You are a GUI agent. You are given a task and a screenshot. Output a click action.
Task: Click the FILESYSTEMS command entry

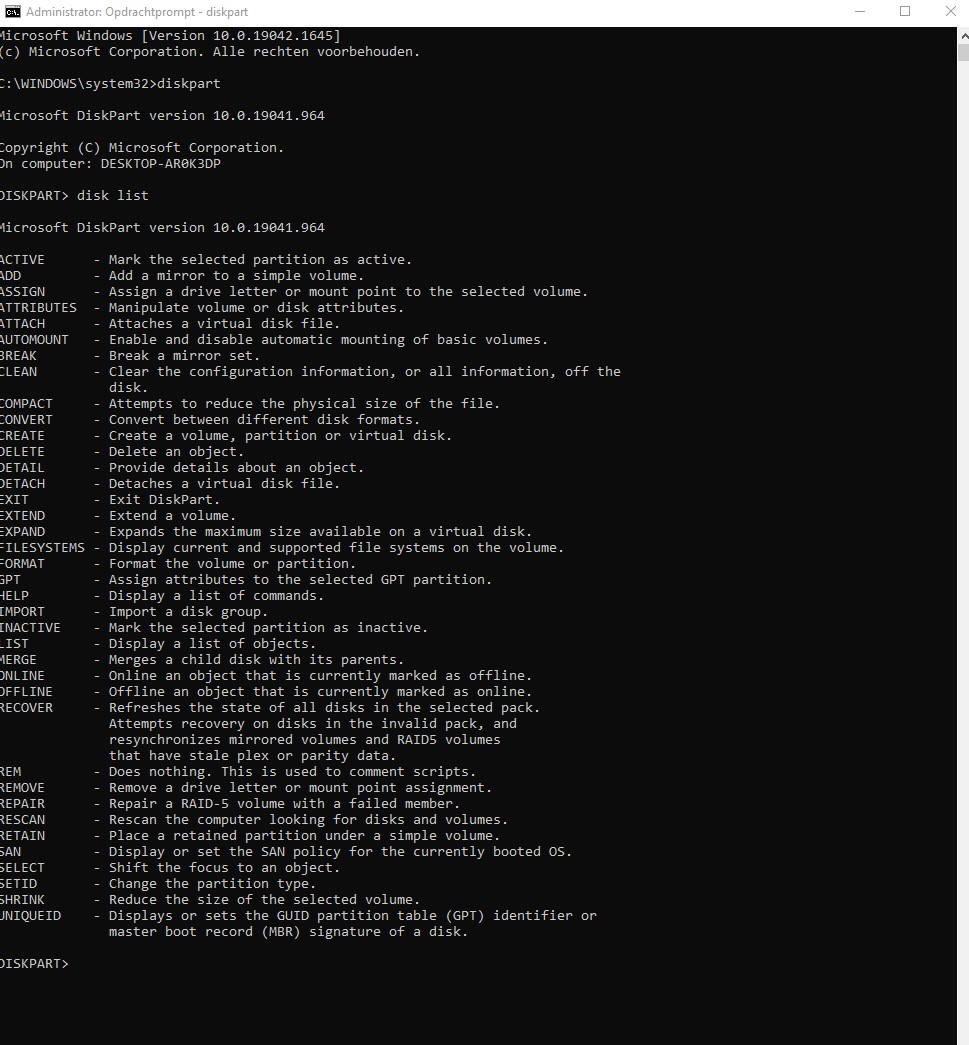pyautogui.click(x=43, y=547)
